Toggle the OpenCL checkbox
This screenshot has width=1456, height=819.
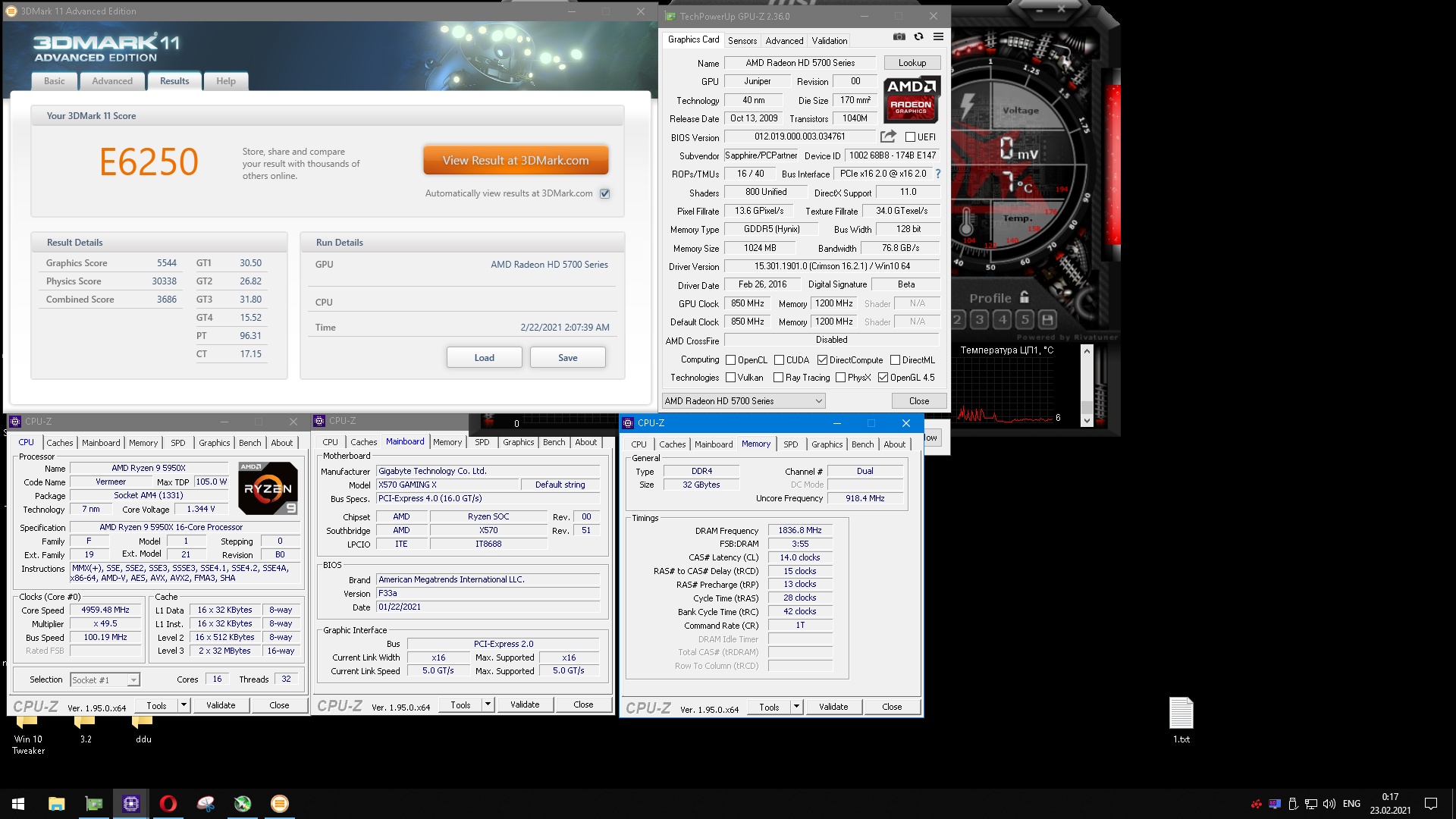(731, 360)
